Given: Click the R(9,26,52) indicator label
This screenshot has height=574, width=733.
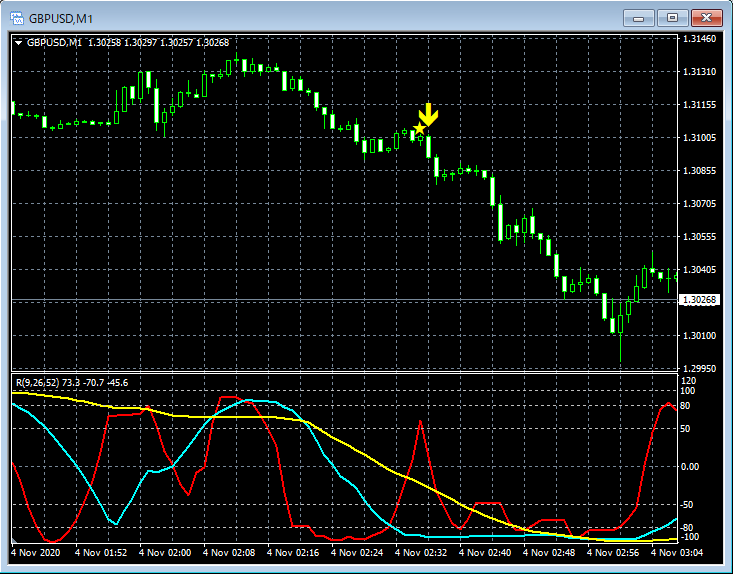Looking at the screenshot, I should point(38,383).
